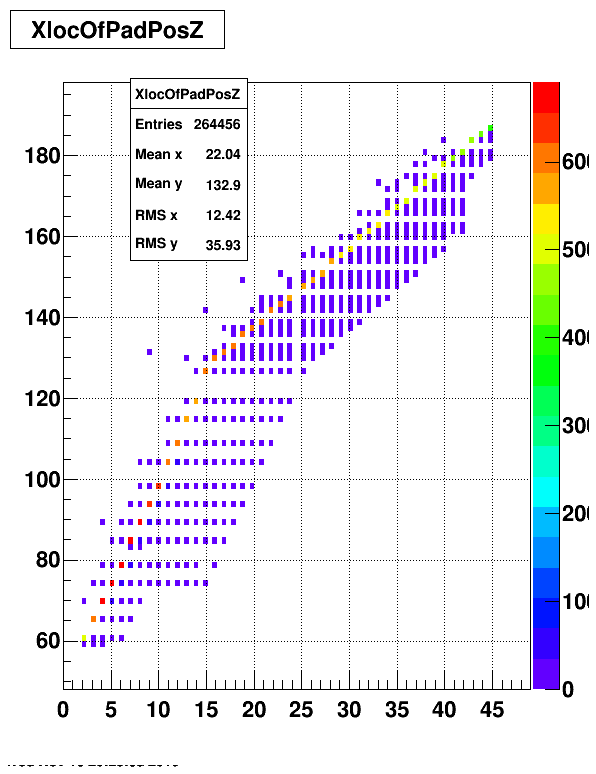Viewport: 596px width, 774px height.
Task: Select the x-axis tick label 35
Action: pos(397,710)
